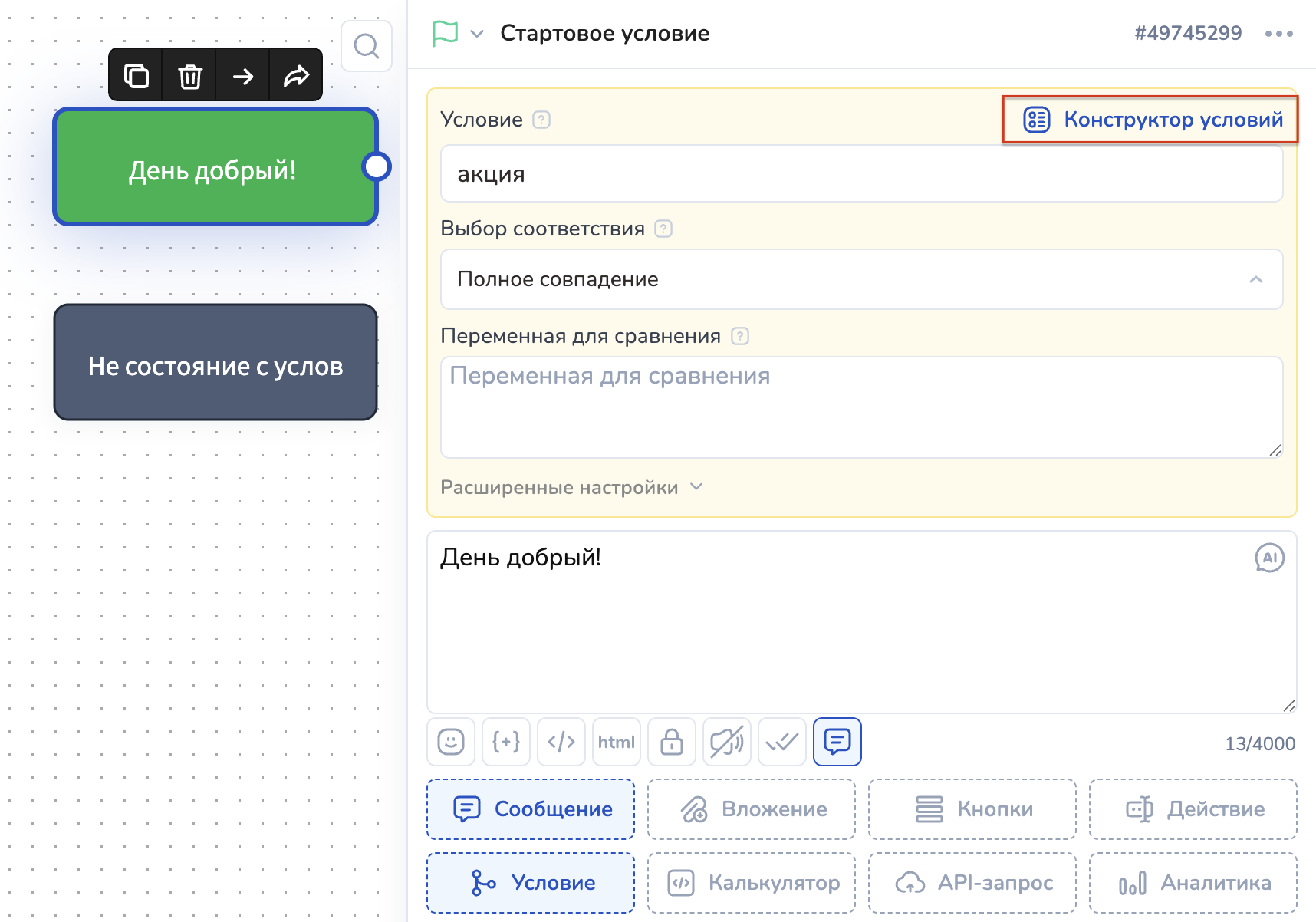Click the Переменная для сравнения text field

[x=861, y=407]
